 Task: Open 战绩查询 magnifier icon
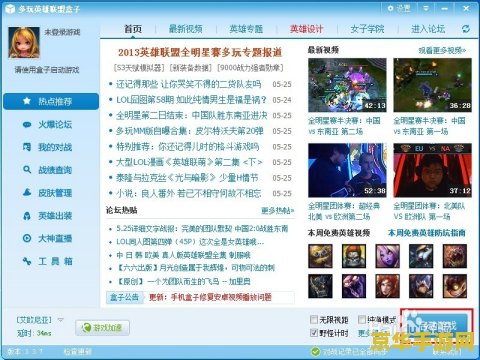[x=27, y=170]
